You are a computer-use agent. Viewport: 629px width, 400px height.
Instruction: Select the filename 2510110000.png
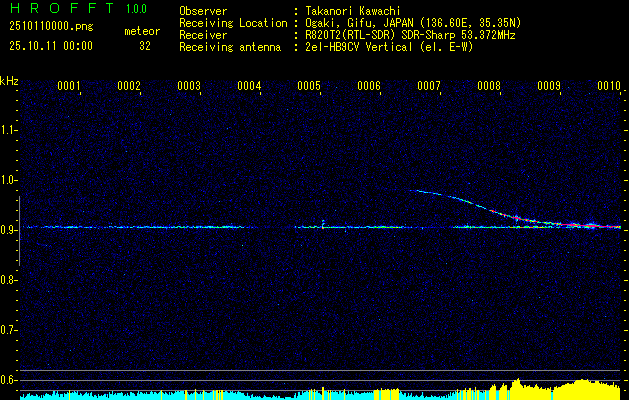[x=51, y=27]
